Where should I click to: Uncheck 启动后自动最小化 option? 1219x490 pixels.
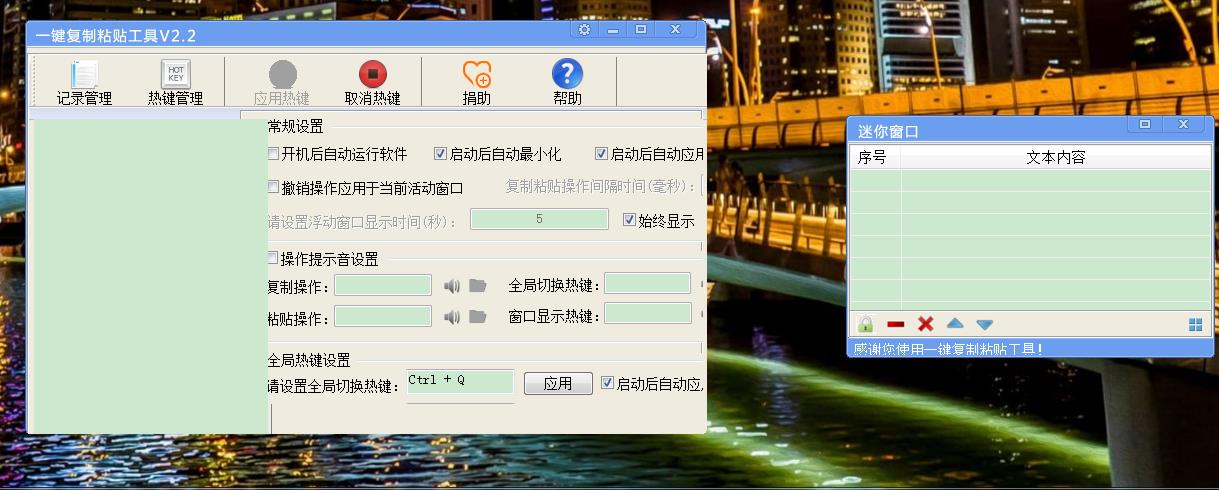(440, 154)
